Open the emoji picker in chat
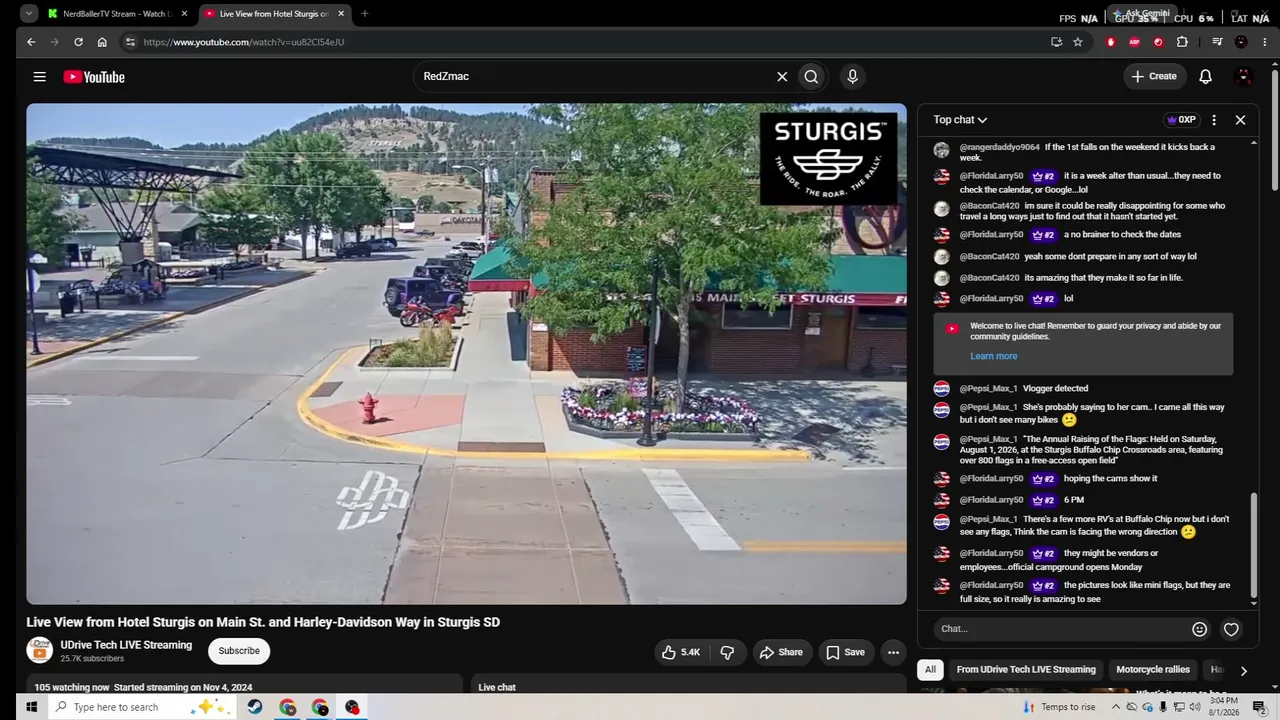Viewport: 1280px width, 720px height. (x=1200, y=629)
